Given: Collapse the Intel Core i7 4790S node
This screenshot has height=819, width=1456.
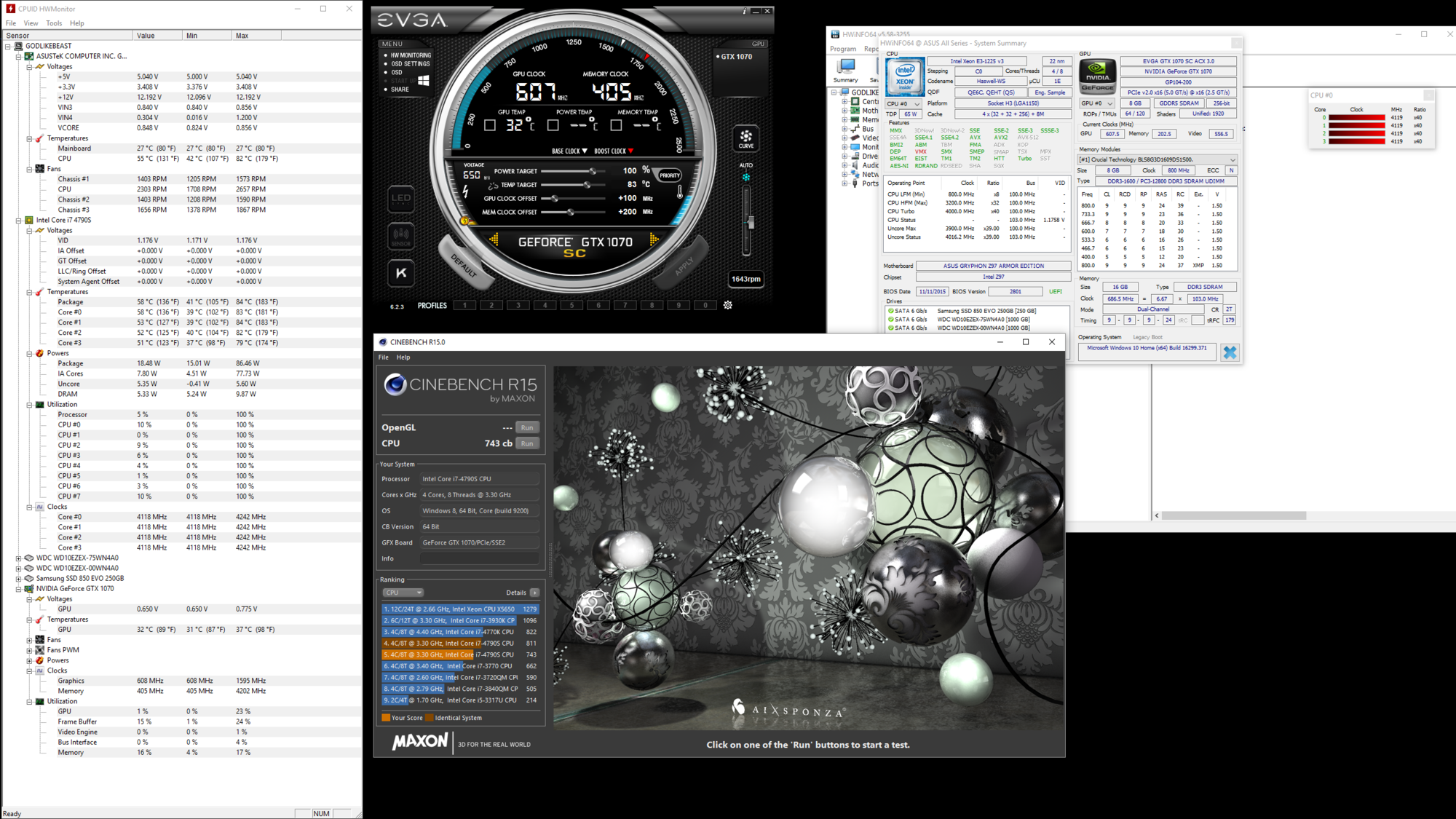Looking at the screenshot, I should click(x=19, y=220).
